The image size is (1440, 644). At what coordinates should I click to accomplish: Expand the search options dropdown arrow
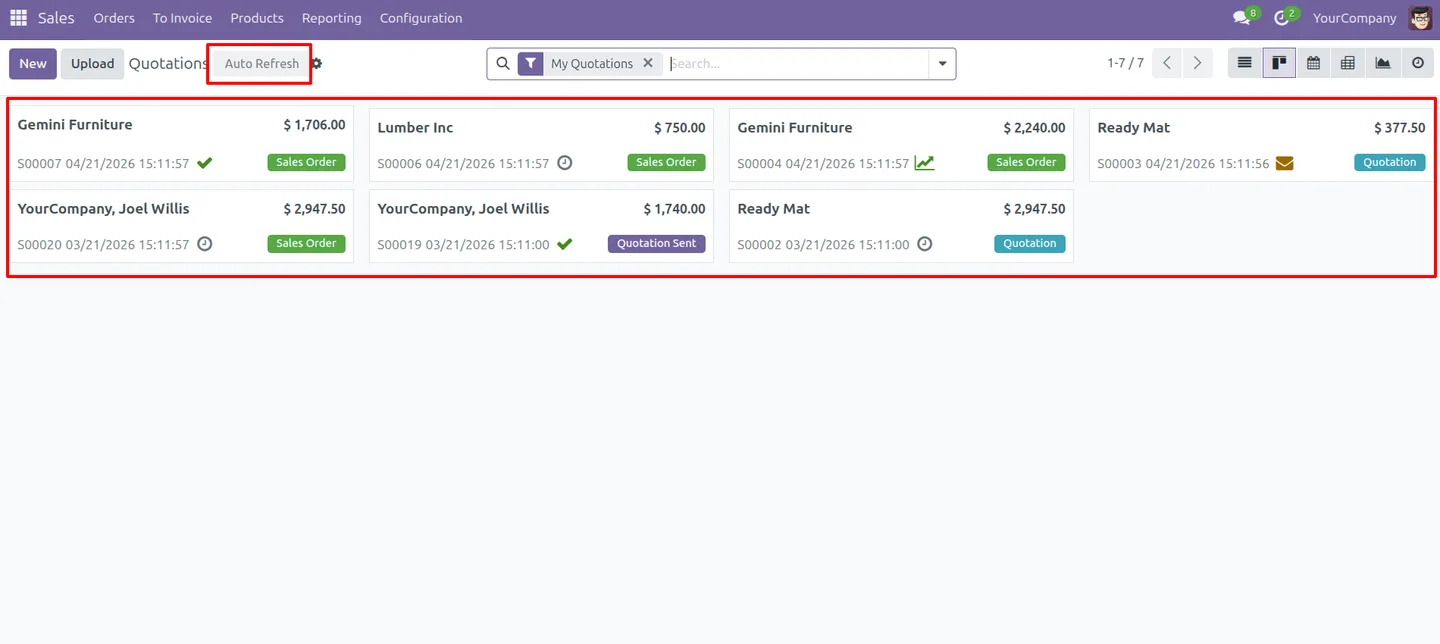click(942, 64)
